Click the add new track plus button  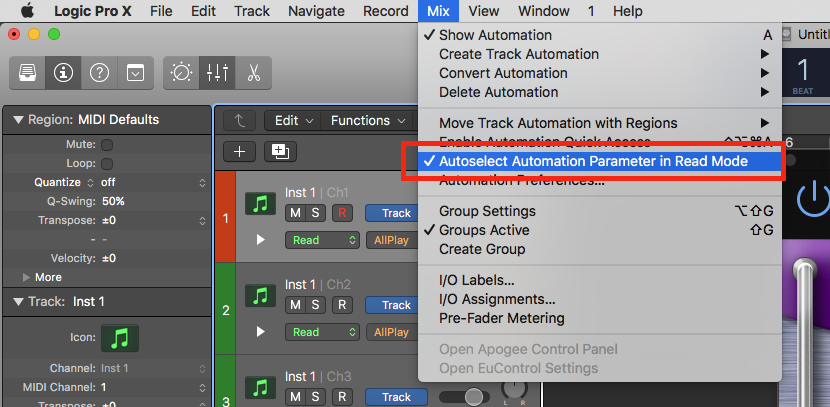pos(239,151)
